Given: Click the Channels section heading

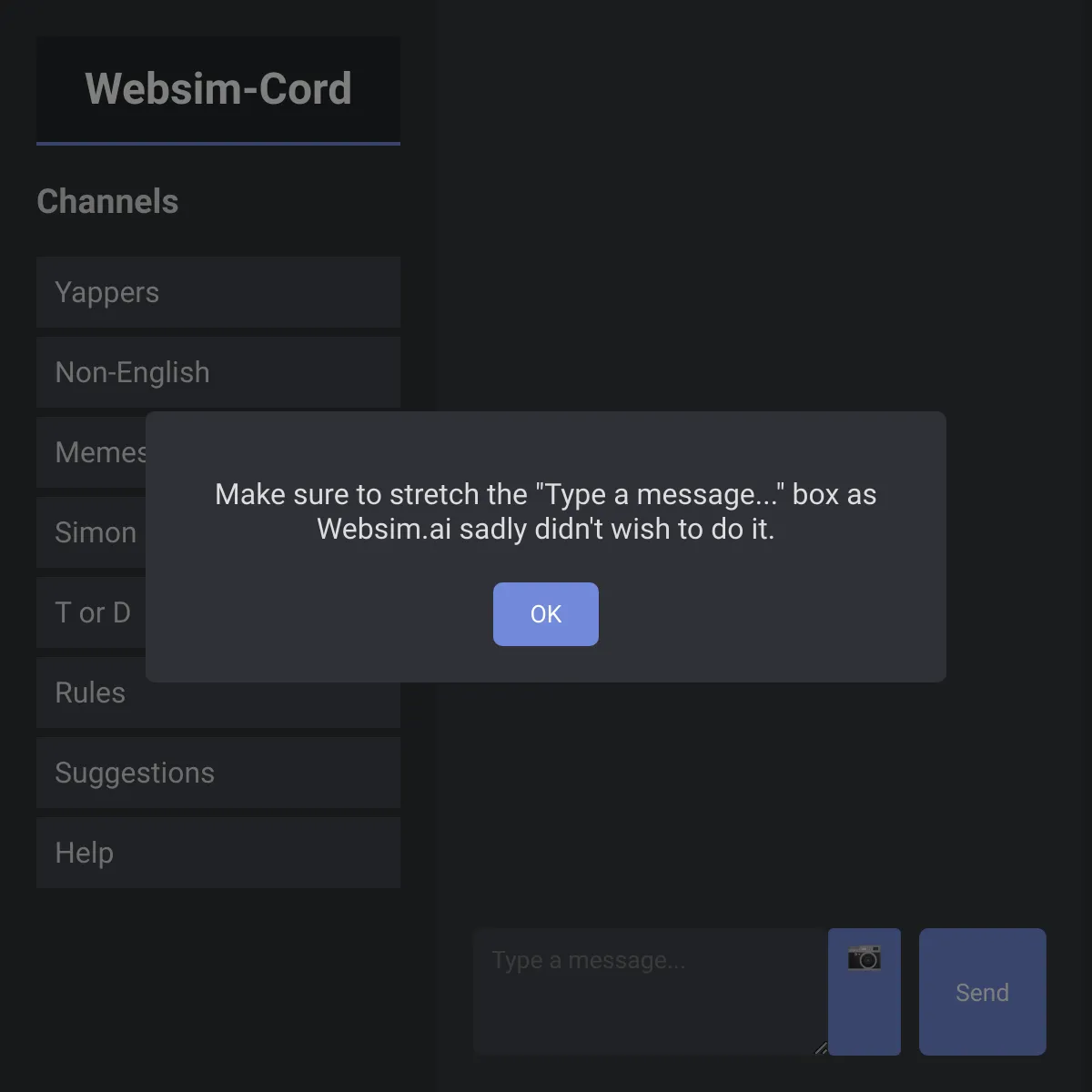Looking at the screenshot, I should coord(107,201).
